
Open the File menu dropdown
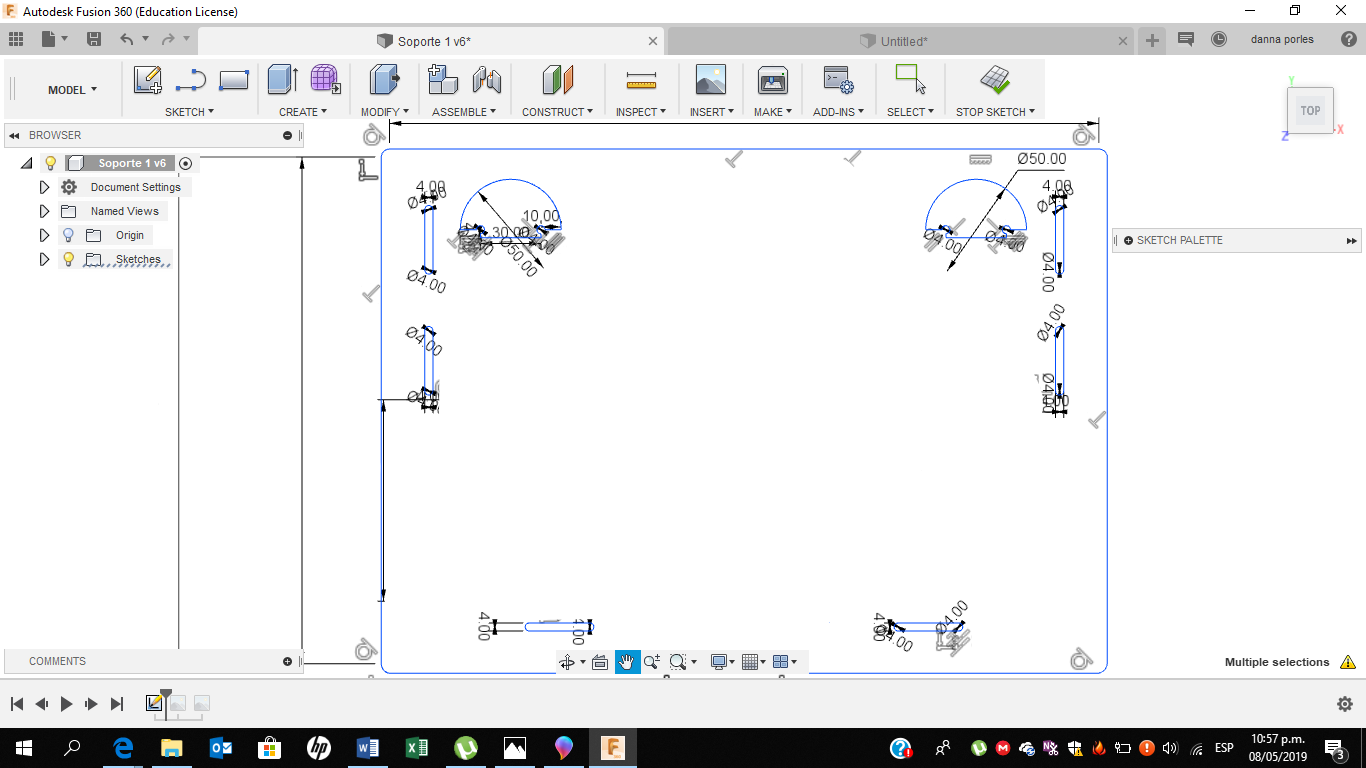click(x=54, y=39)
